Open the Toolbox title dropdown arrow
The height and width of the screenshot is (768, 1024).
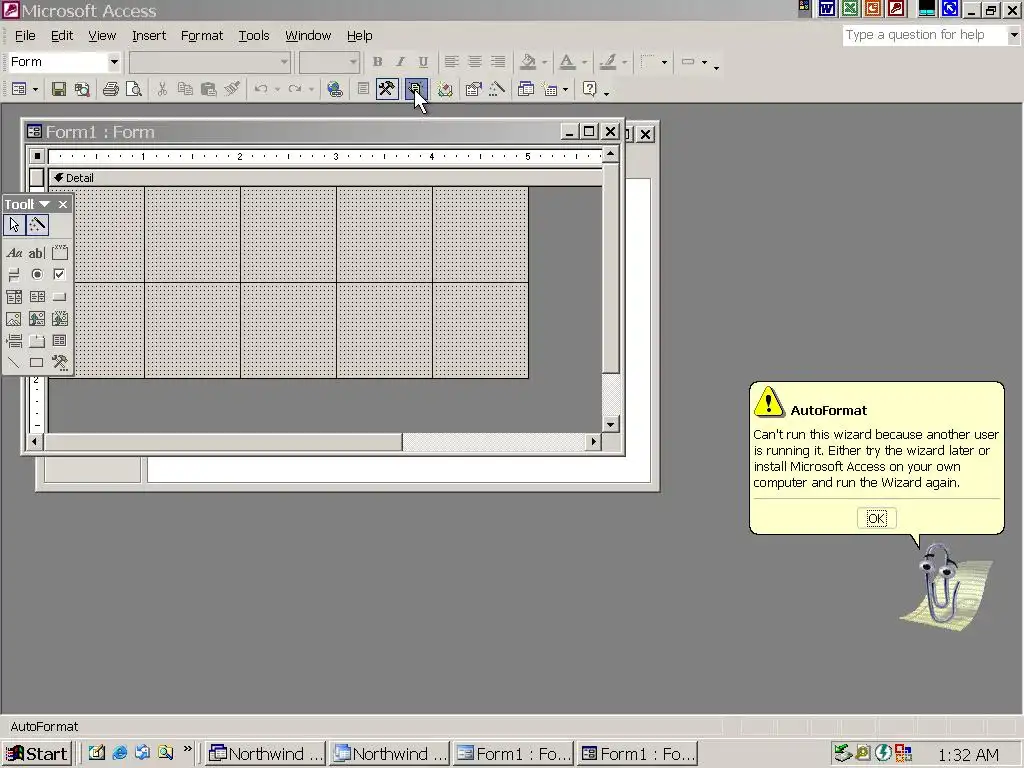44,204
